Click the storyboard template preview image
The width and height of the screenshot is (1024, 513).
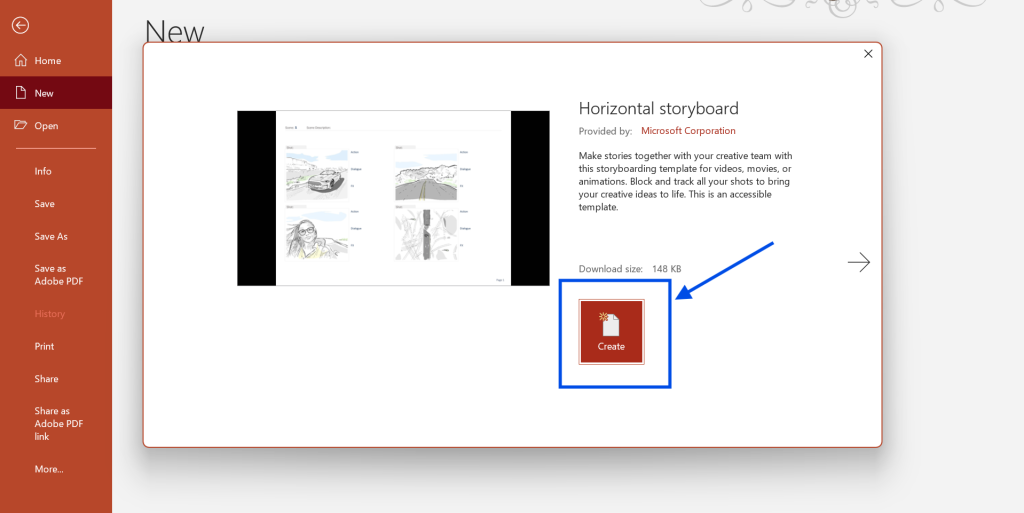[393, 198]
